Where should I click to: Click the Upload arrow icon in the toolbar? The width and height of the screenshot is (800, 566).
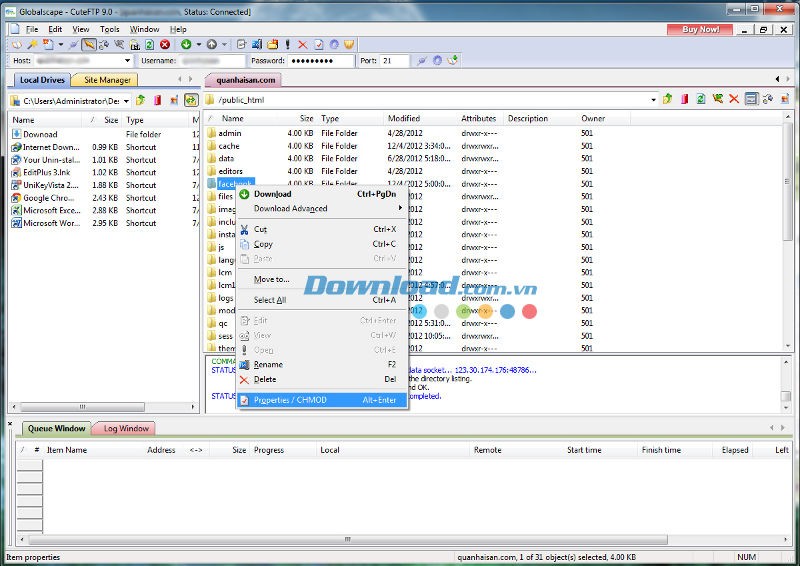(211, 45)
